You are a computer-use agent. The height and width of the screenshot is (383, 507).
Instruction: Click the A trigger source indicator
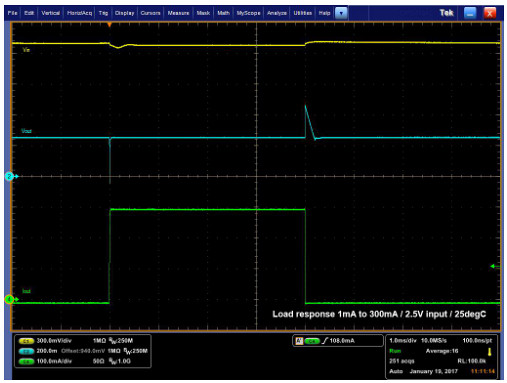point(299,341)
